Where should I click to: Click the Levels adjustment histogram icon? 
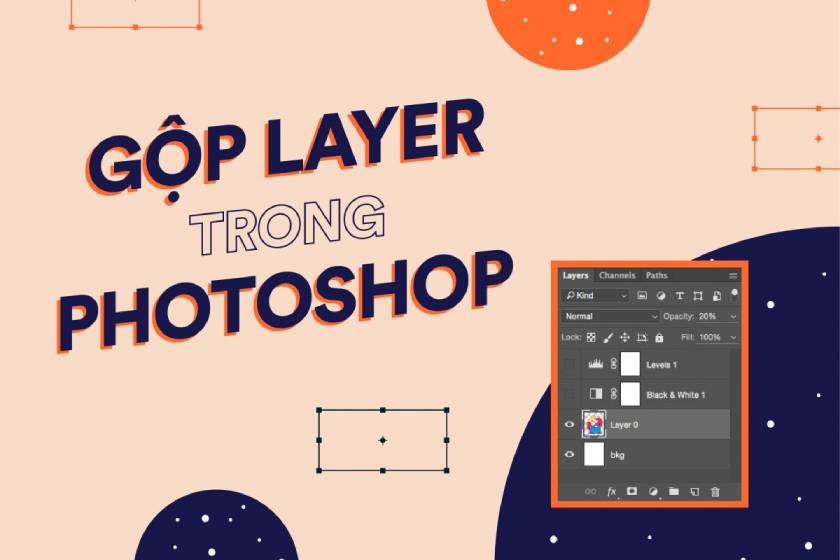pyautogui.click(x=596, y=364)
